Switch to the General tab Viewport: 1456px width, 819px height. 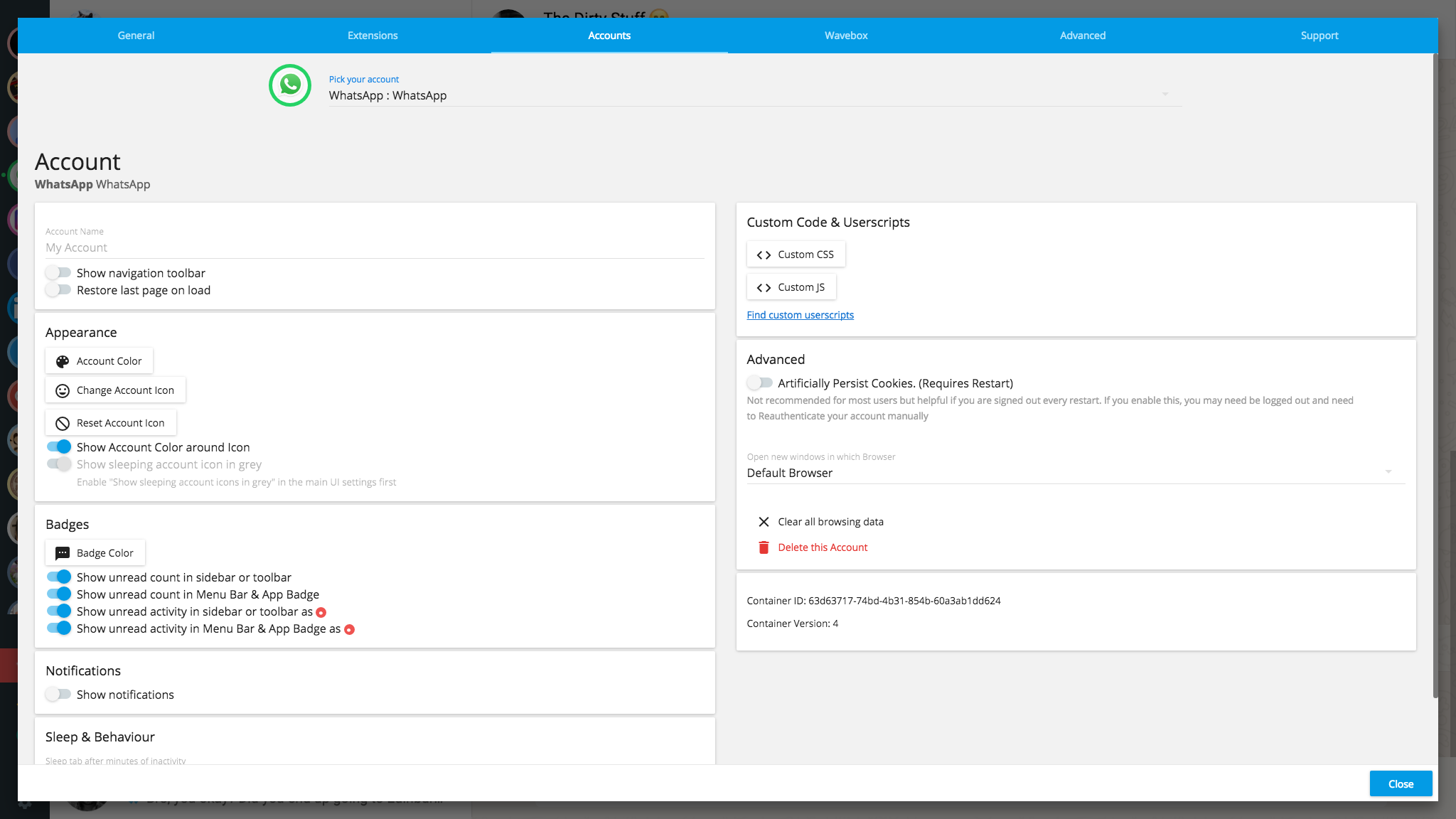[x=136, y=36]
